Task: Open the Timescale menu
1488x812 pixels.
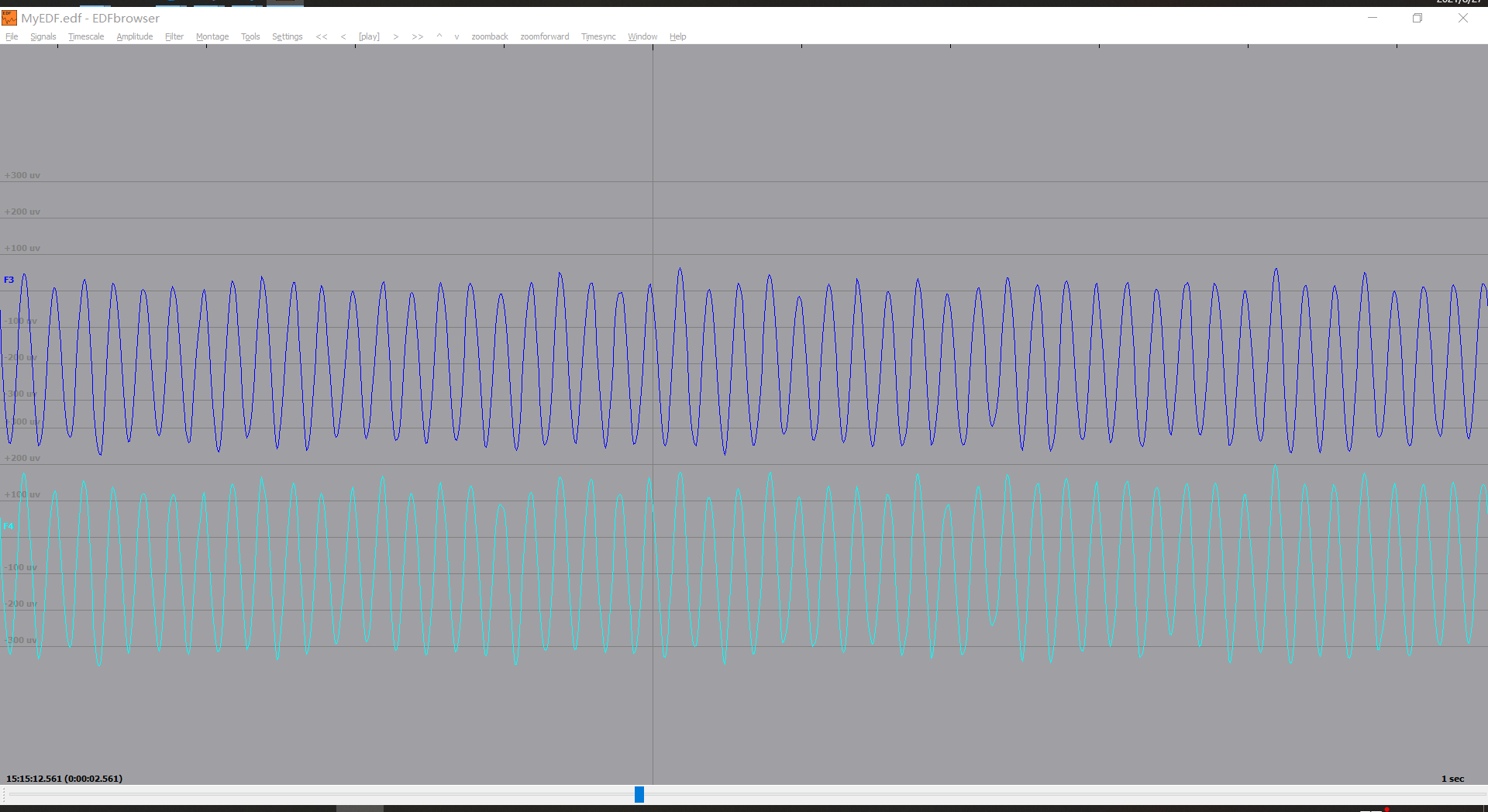Action: tap(86, 36)
